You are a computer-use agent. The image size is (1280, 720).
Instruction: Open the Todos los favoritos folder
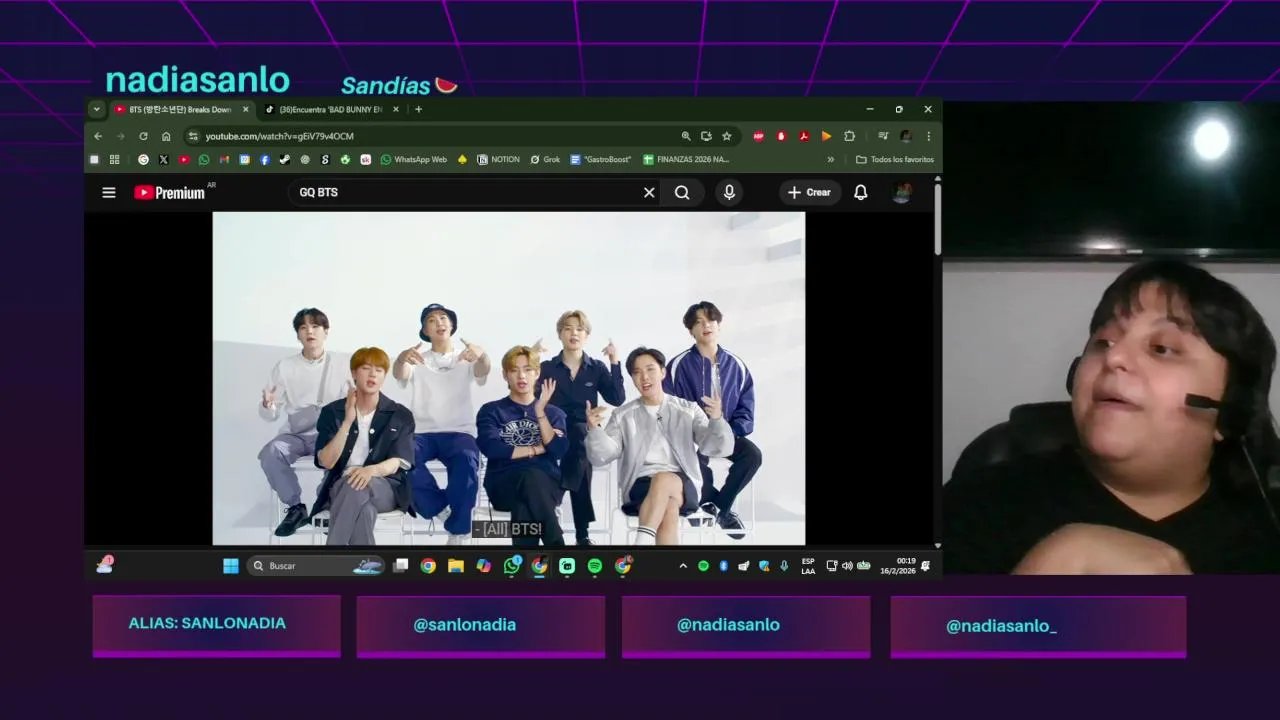(895, 159)
